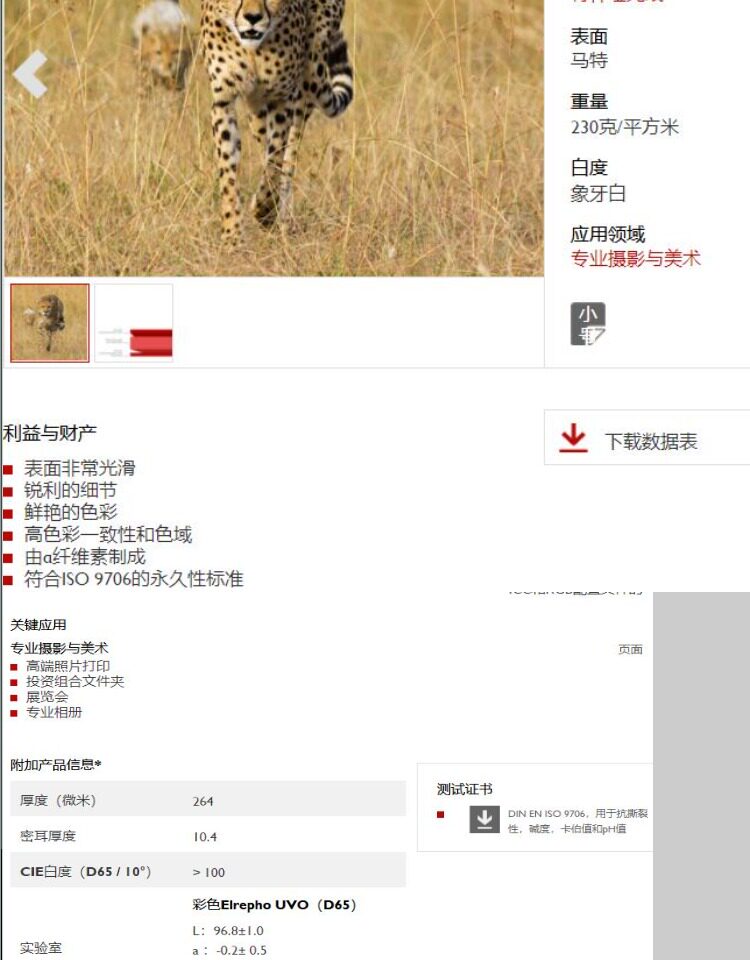The width and height of the screenshot is (750, 960).
Task: Click the red bullet beside the certificate download
Action: pyautogui.click(x=440, y=814)
